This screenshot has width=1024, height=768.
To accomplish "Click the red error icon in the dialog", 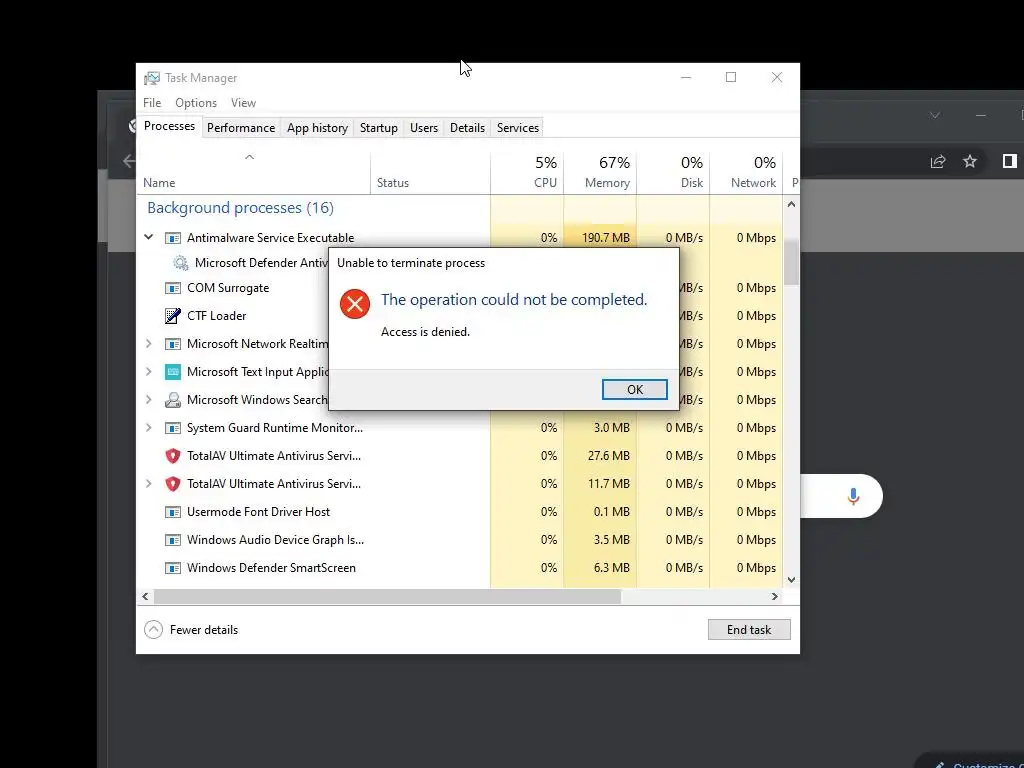I will pyautogui.click(x=355, y=304).
